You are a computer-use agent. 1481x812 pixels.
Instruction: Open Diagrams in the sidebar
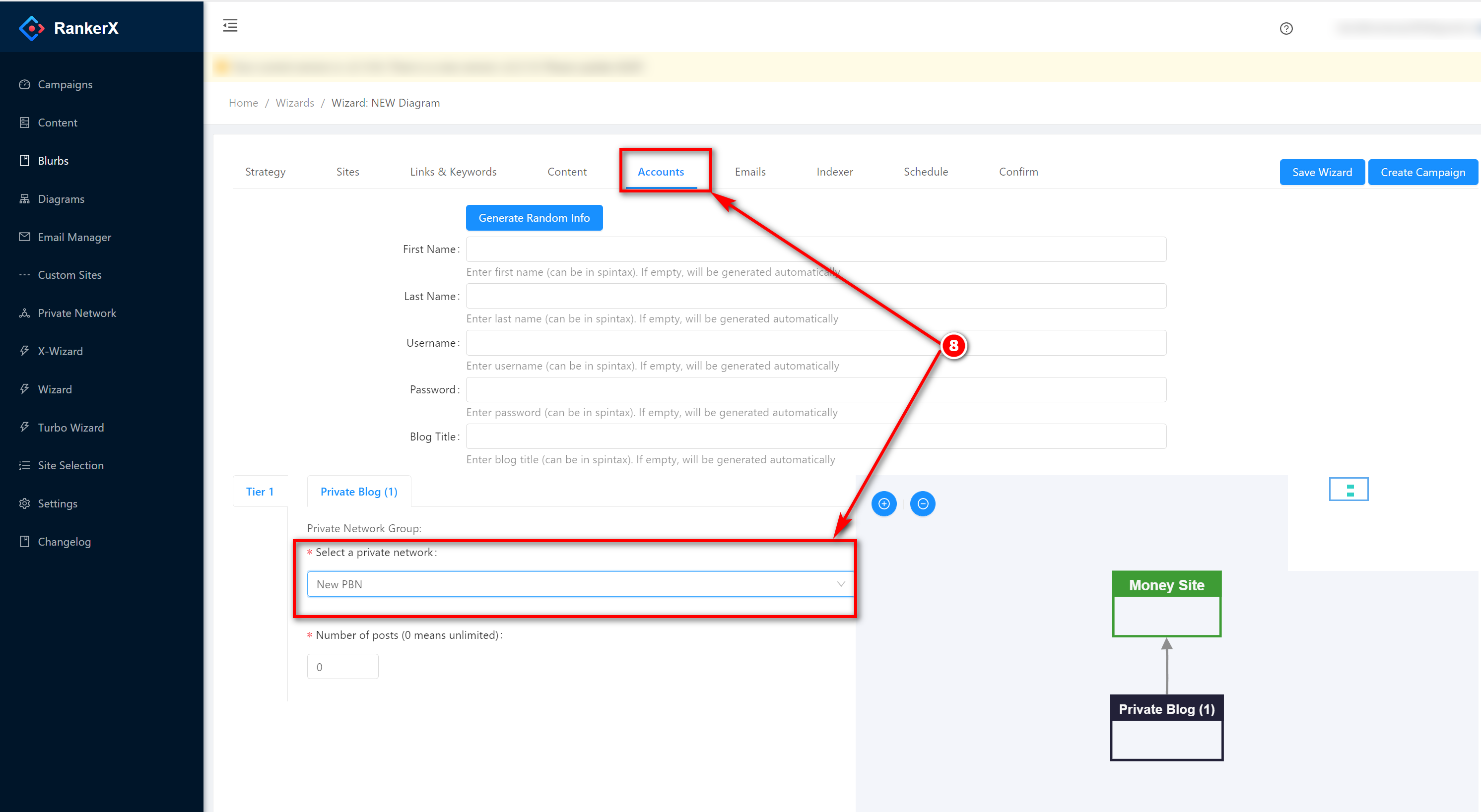(x=61, y=199)
